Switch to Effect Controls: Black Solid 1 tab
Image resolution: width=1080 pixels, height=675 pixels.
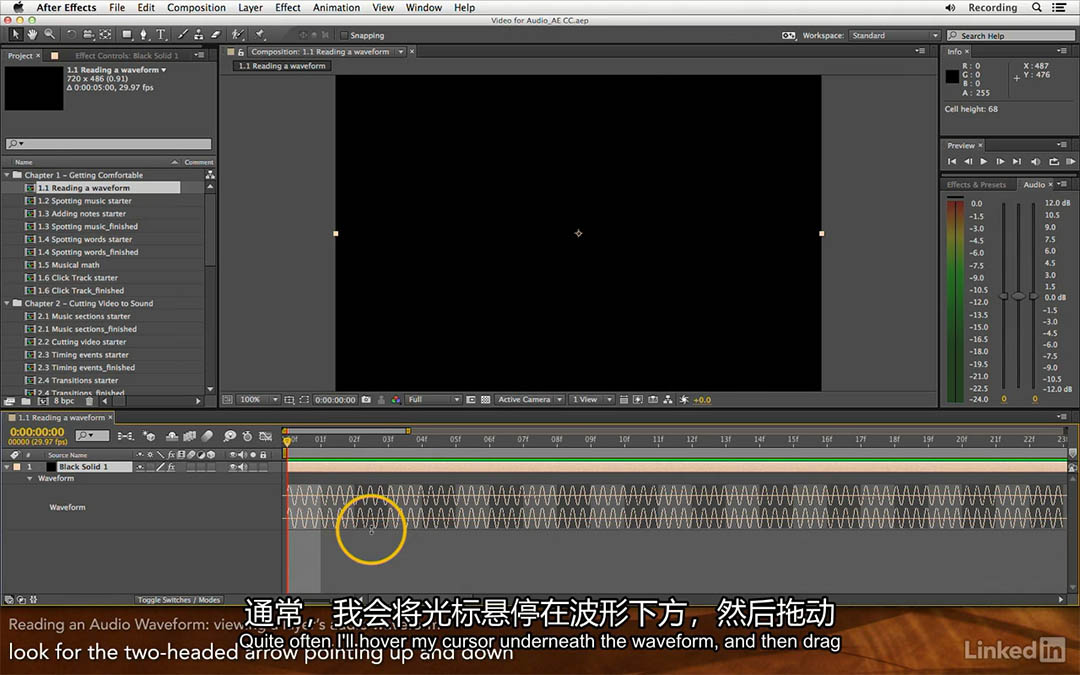point(126,56)
